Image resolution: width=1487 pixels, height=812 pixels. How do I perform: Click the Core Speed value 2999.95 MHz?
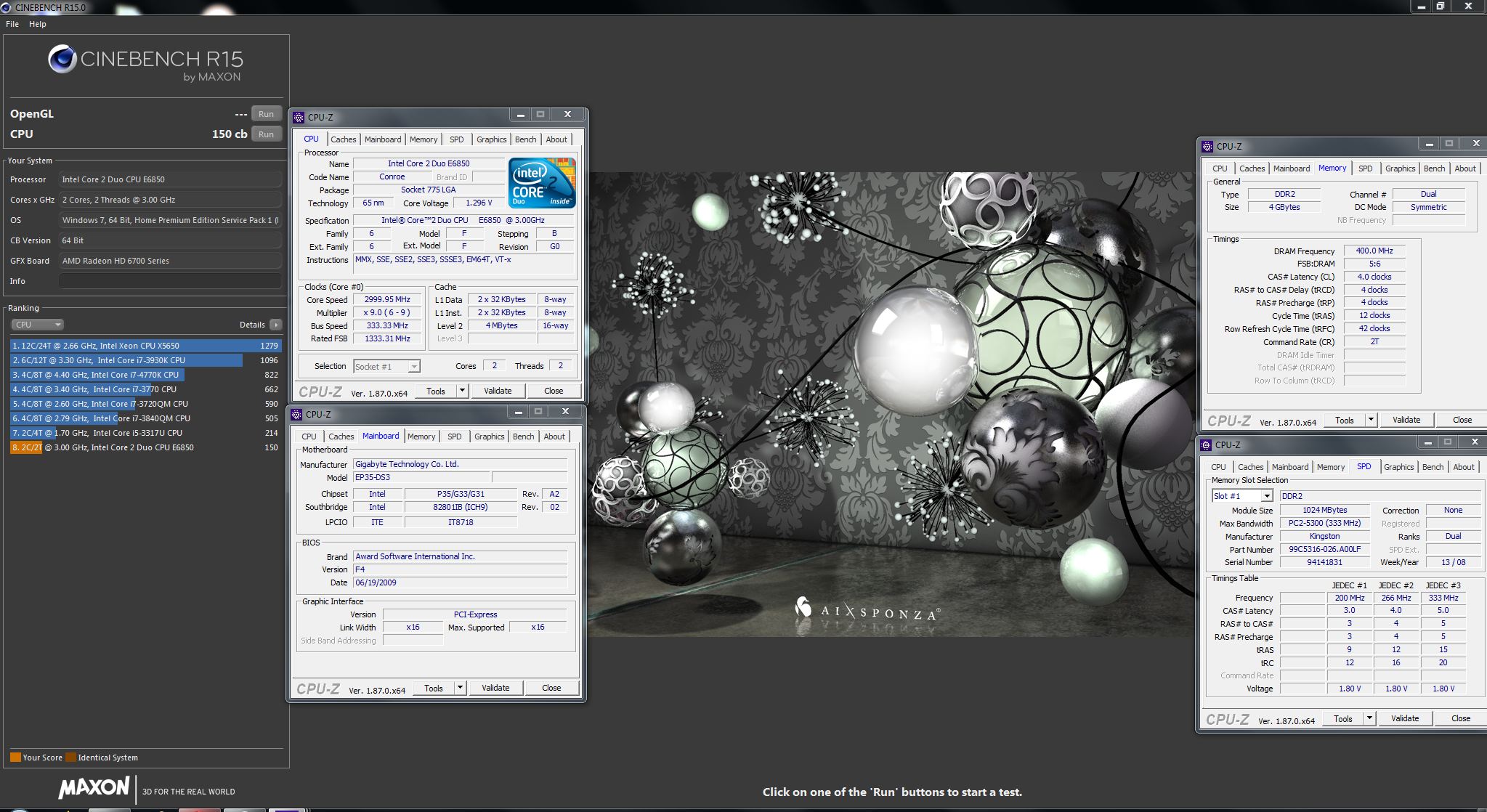pos(387,299)
